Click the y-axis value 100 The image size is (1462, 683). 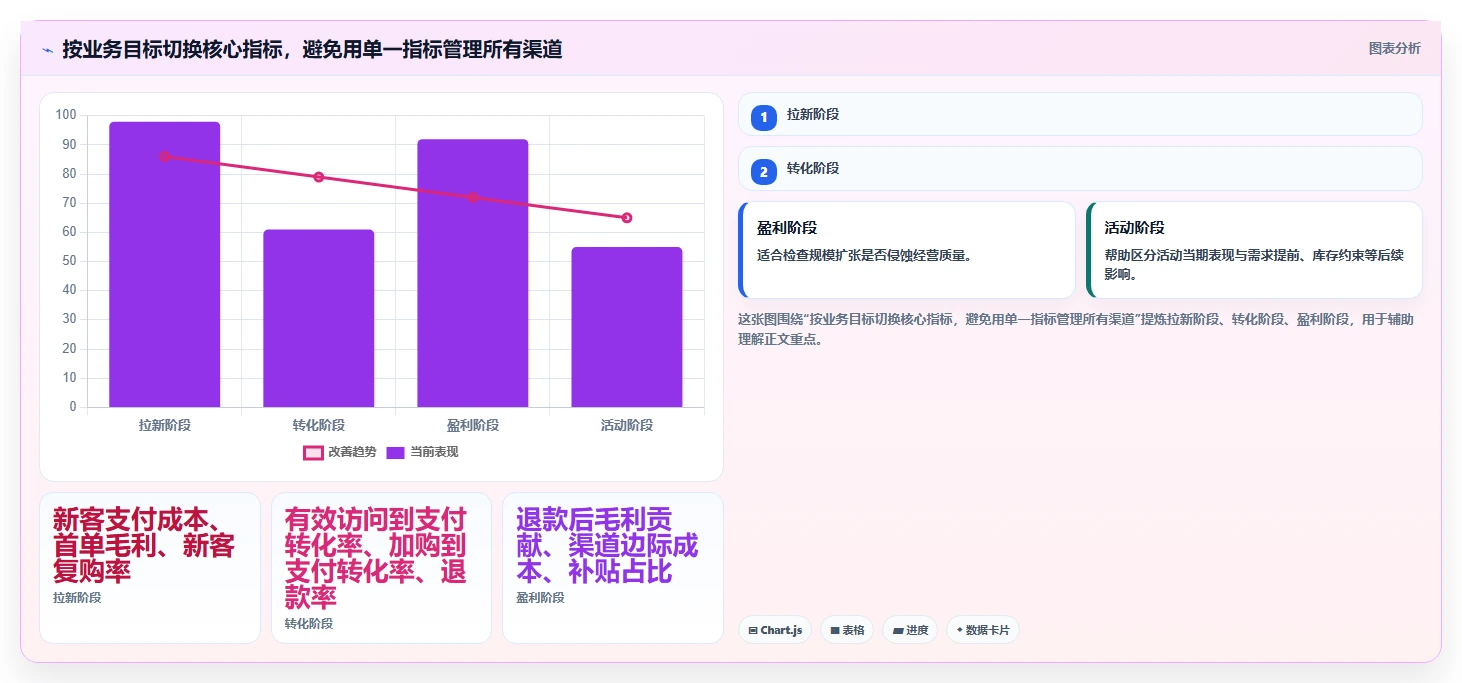click(66, 115)
